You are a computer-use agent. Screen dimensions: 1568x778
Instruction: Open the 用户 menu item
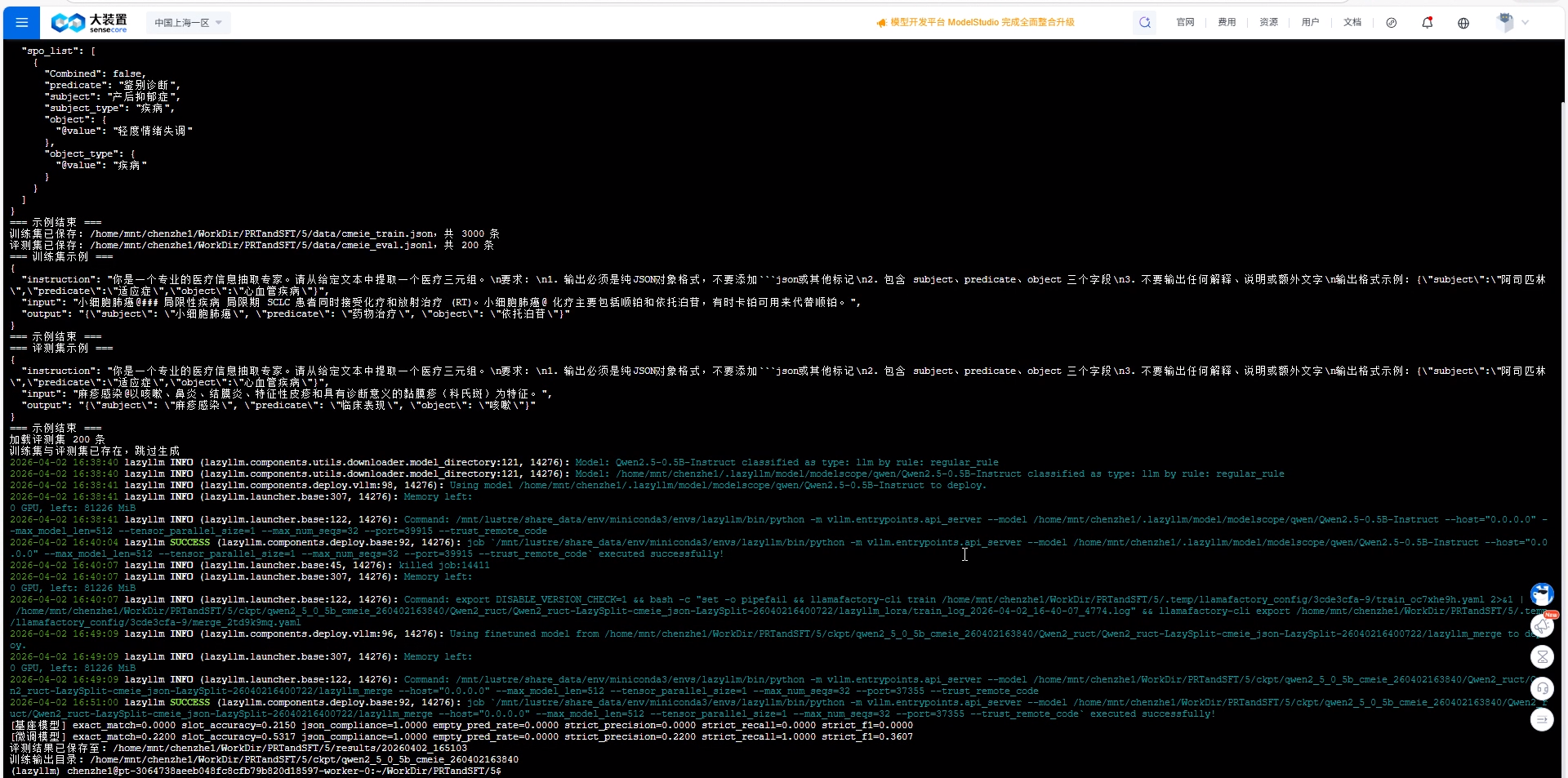click(1310, 23)
